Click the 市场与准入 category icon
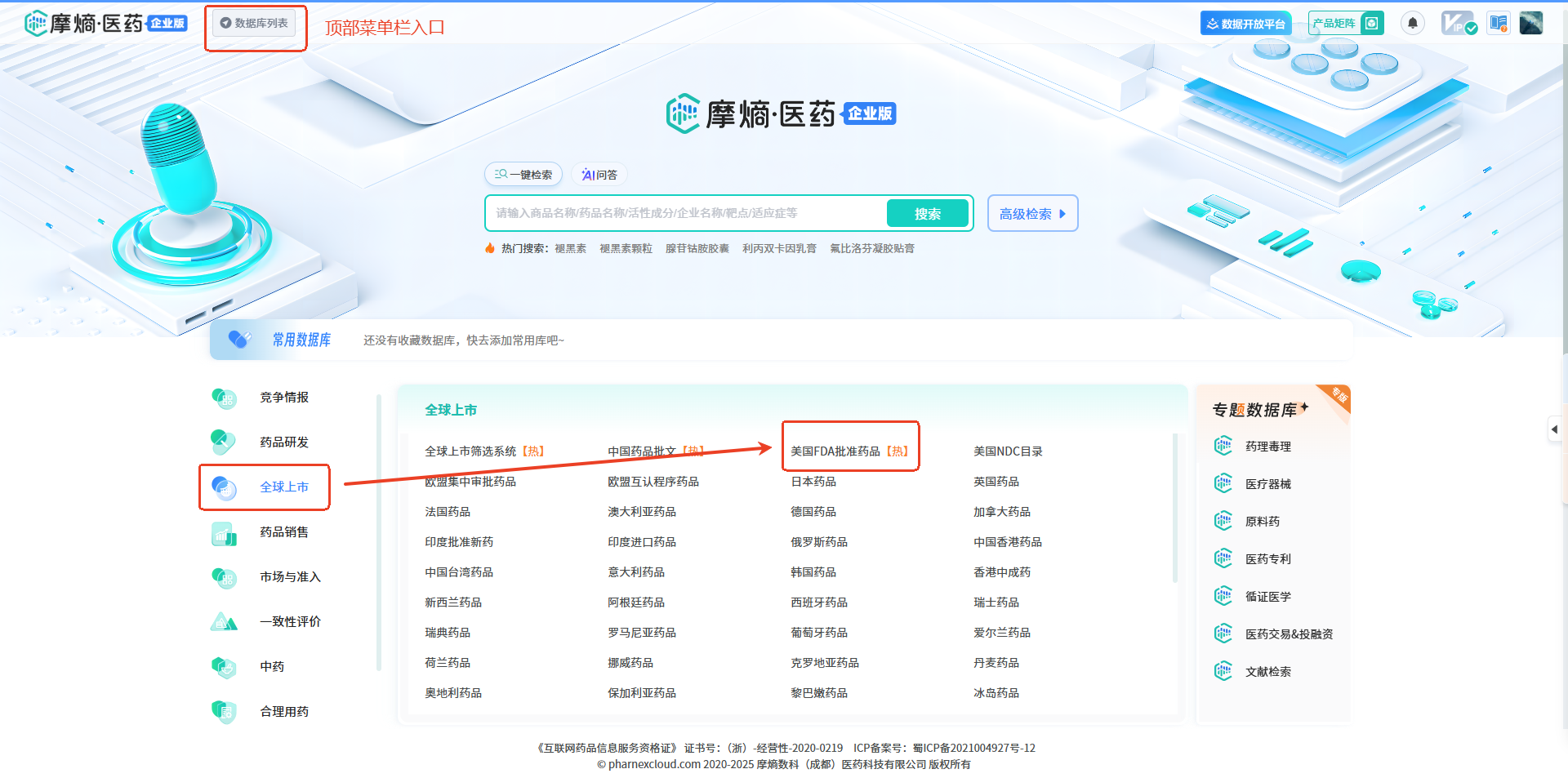This screenshot has width=1568, height=778. point(224,577)
